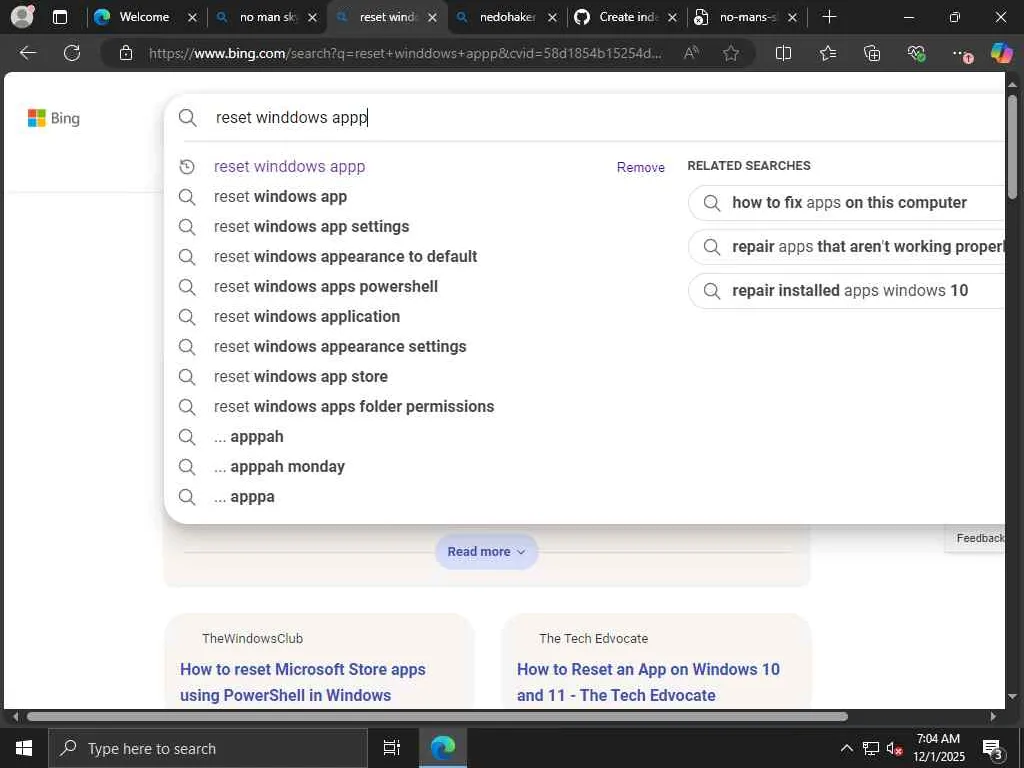Expand the Read more button
The image size is (1024, 768).
point(487,552)
